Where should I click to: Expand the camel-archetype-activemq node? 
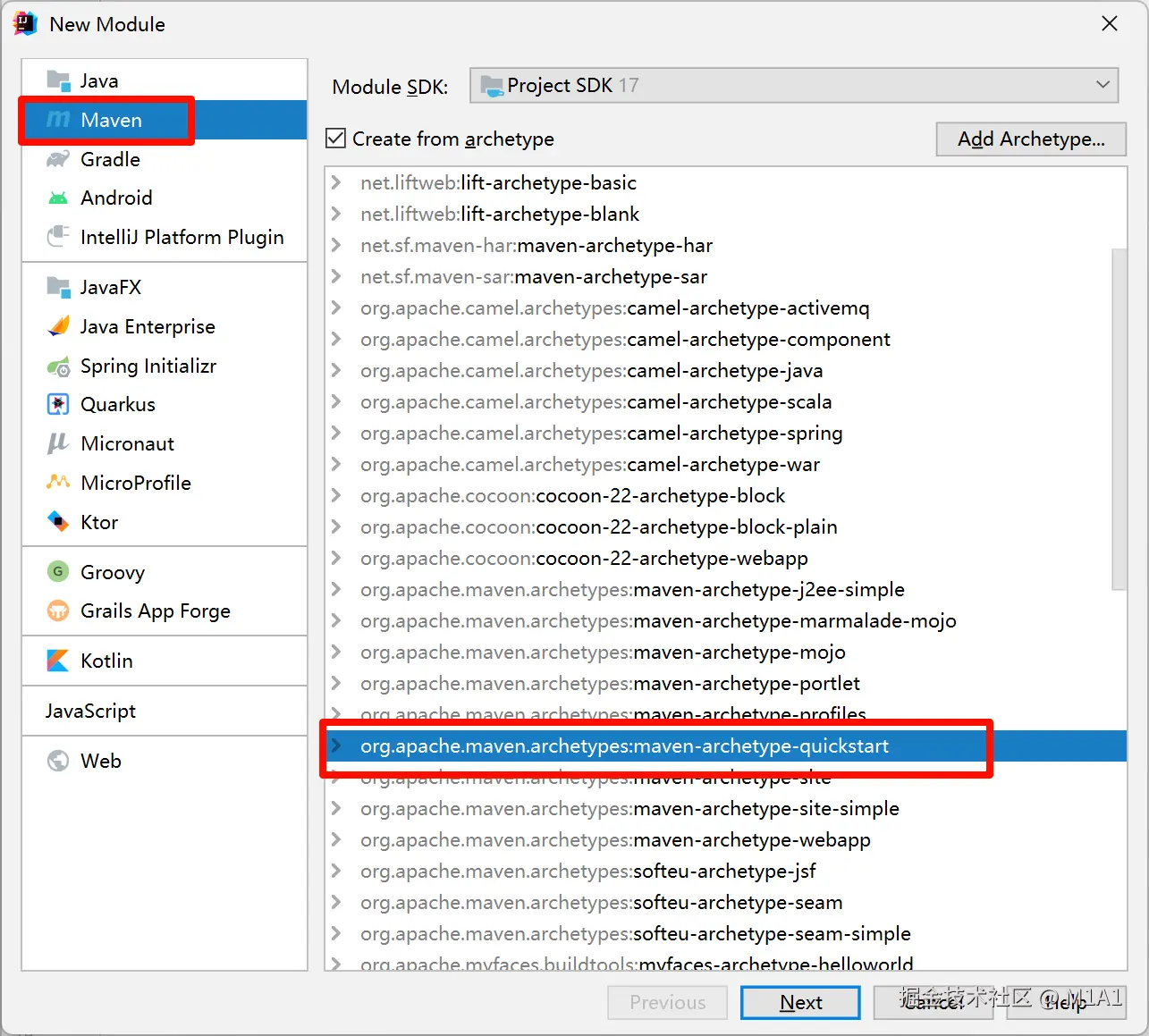tap(336, 307)
